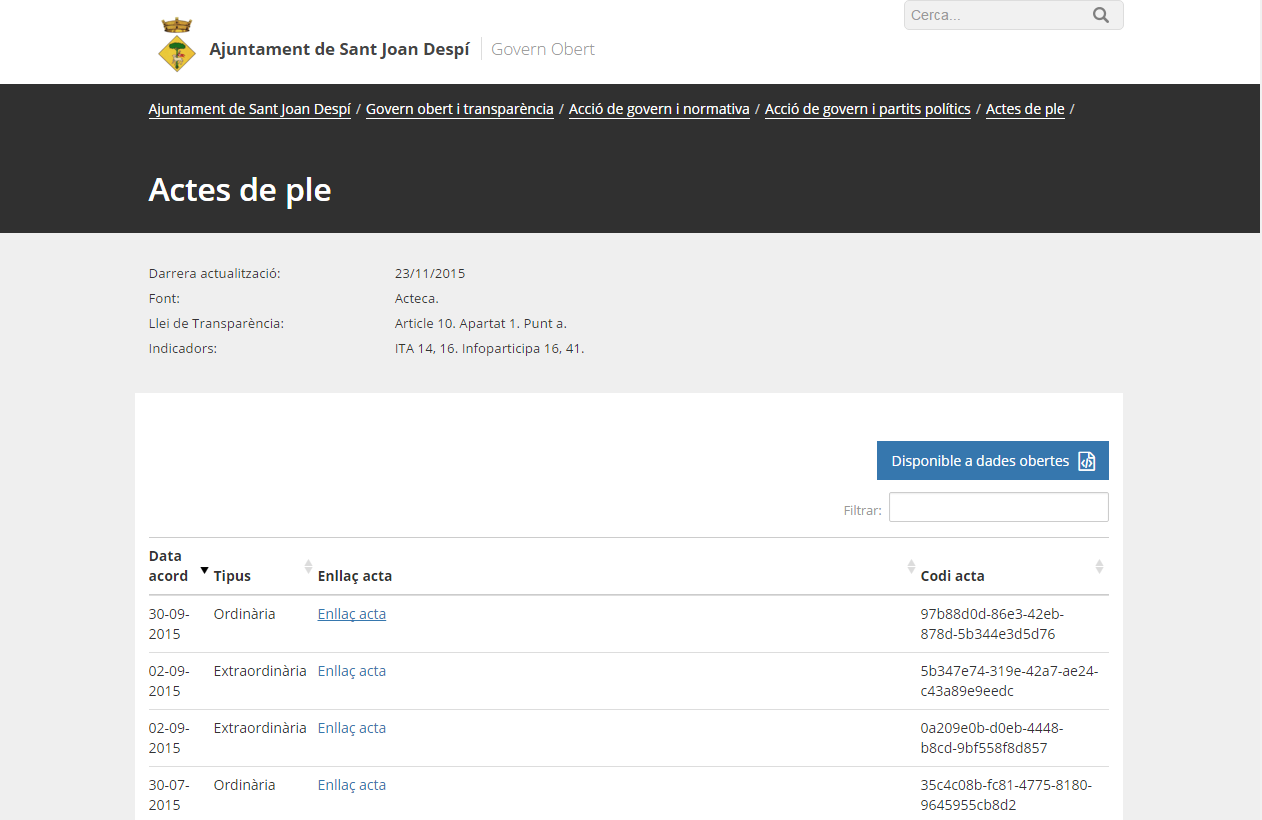Sort by Codi acta column arrows
Image resolution: width=1262 pixels, height=820 pixels.
coord(1099,567)
